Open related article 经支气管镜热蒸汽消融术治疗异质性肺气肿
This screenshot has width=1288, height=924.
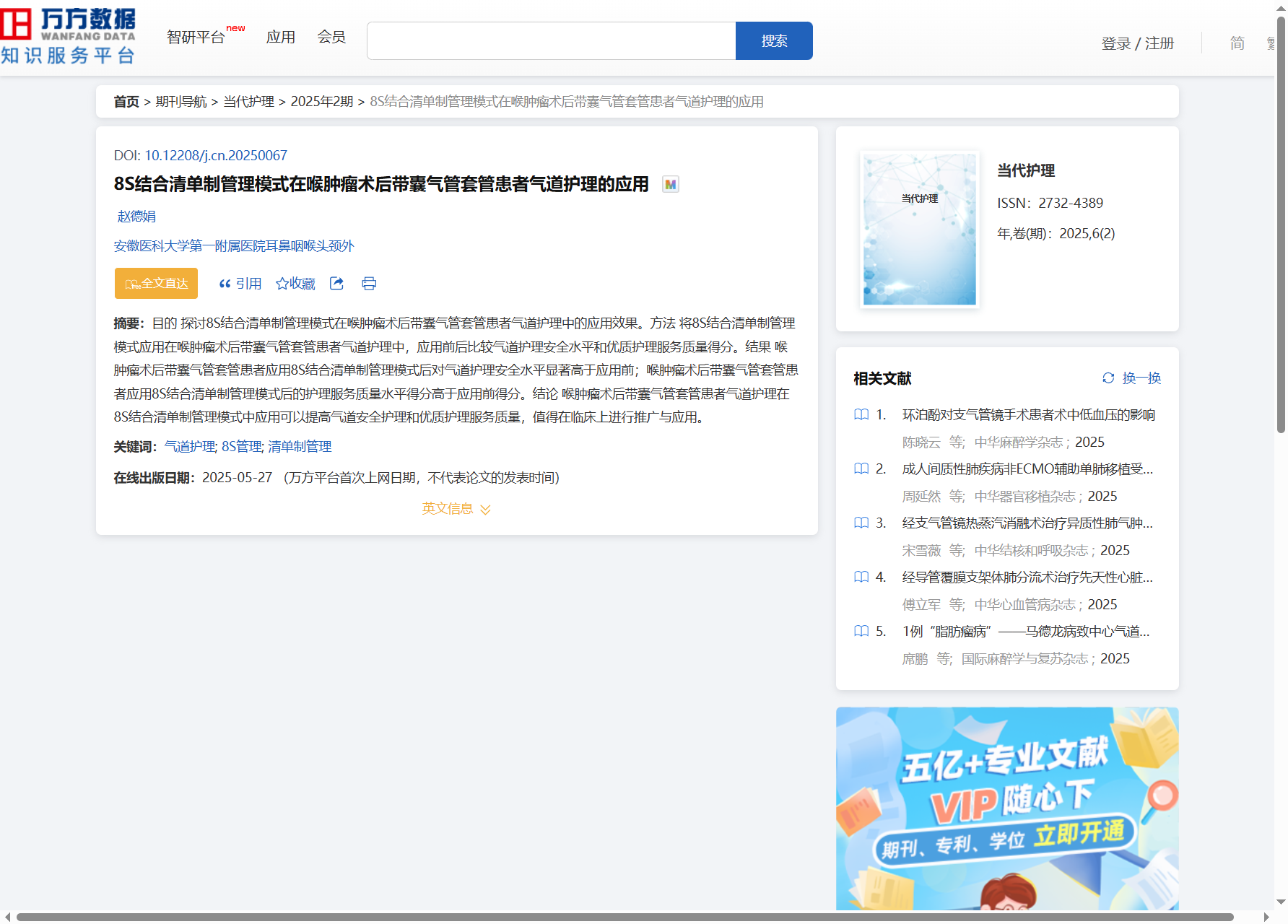coord(1027,523)
